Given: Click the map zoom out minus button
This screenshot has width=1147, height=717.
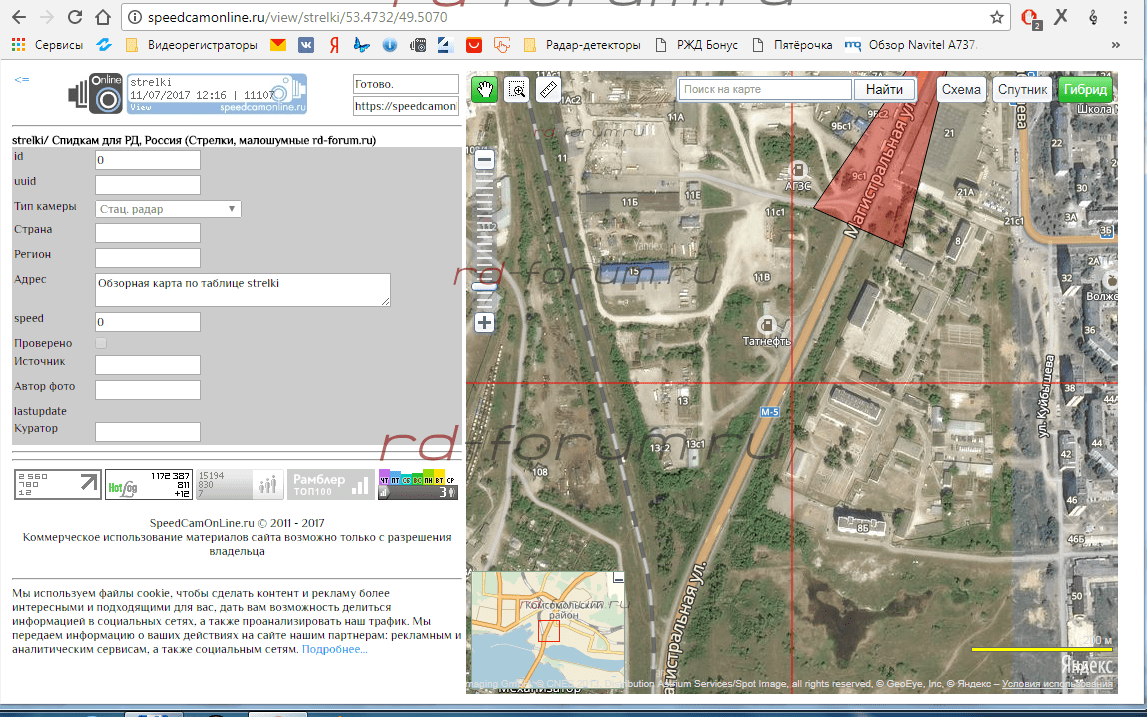Looking at the screenshot, I should (484, 159).
